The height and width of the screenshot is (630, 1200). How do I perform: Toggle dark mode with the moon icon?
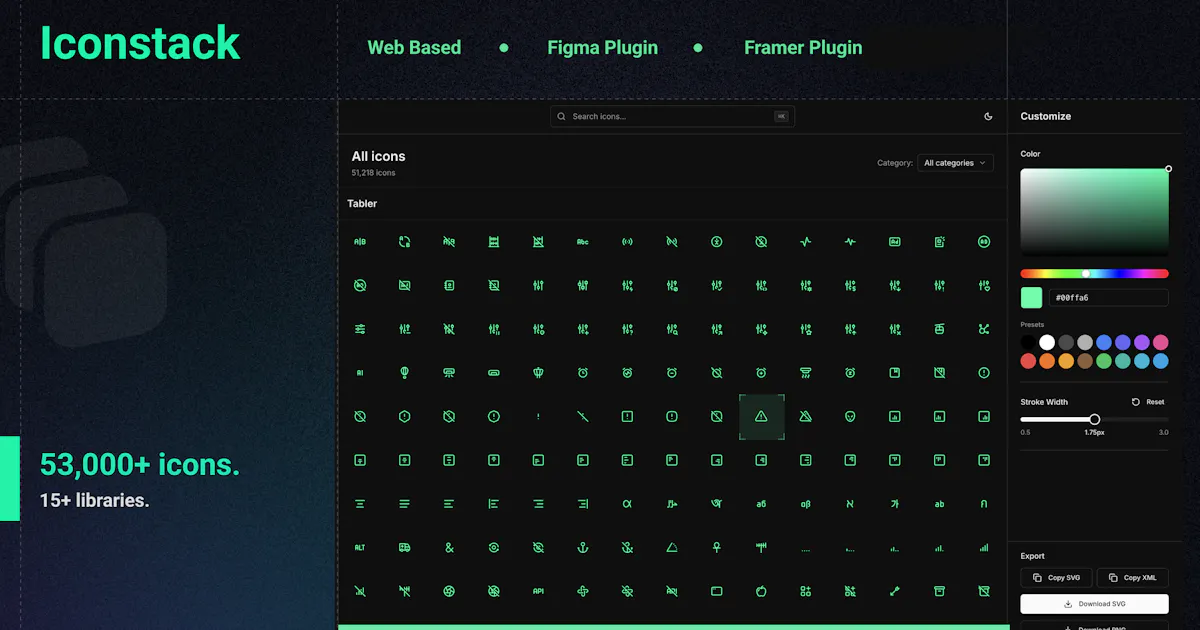coord(989,117)
